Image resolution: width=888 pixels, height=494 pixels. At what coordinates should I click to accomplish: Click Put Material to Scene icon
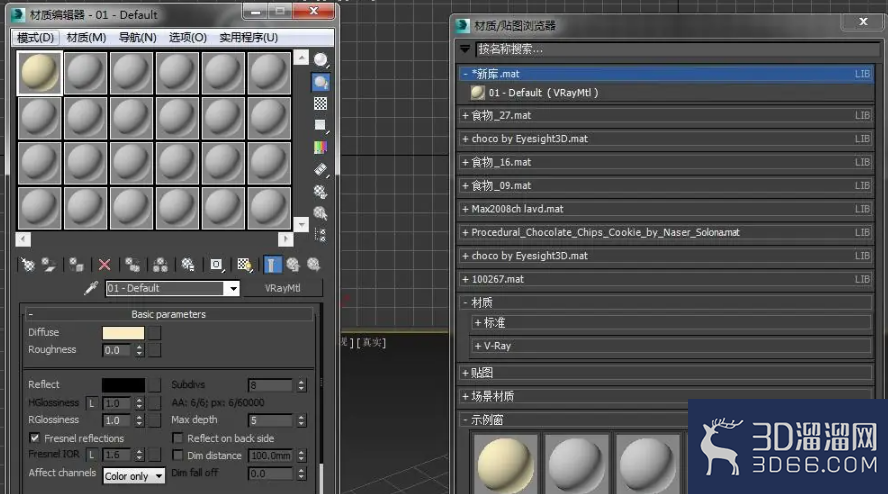(x=49, y=265)
